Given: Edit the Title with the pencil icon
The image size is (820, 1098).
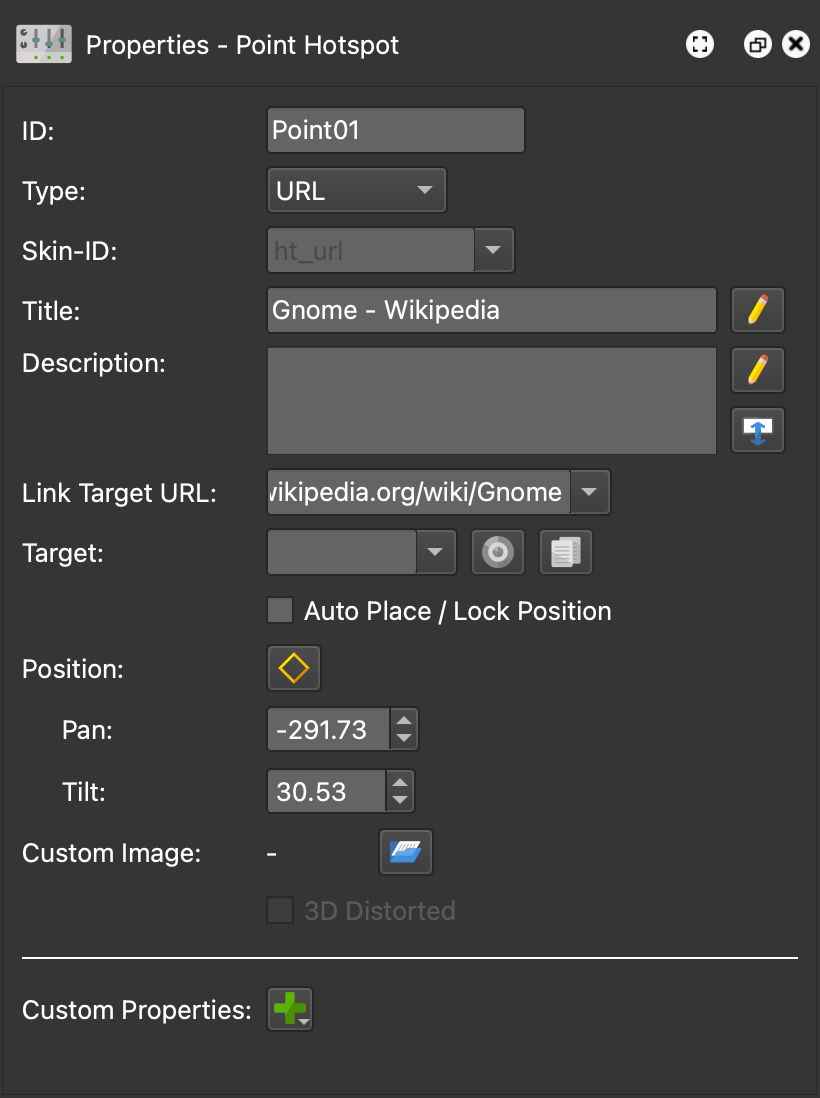Looking at the screenshot, I should [x=757, y=310].
